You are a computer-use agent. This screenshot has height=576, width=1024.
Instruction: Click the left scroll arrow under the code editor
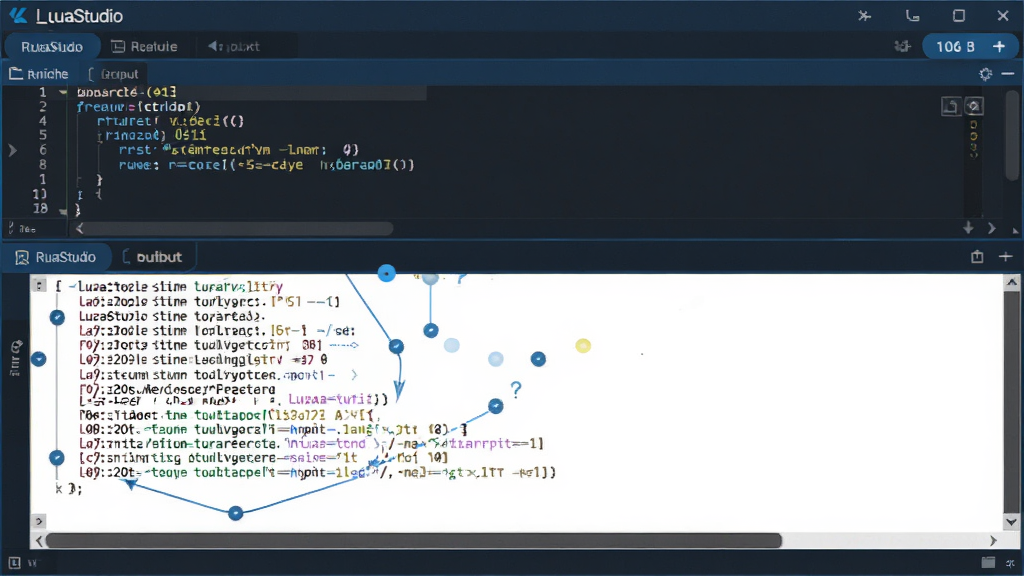click(79, 228)
